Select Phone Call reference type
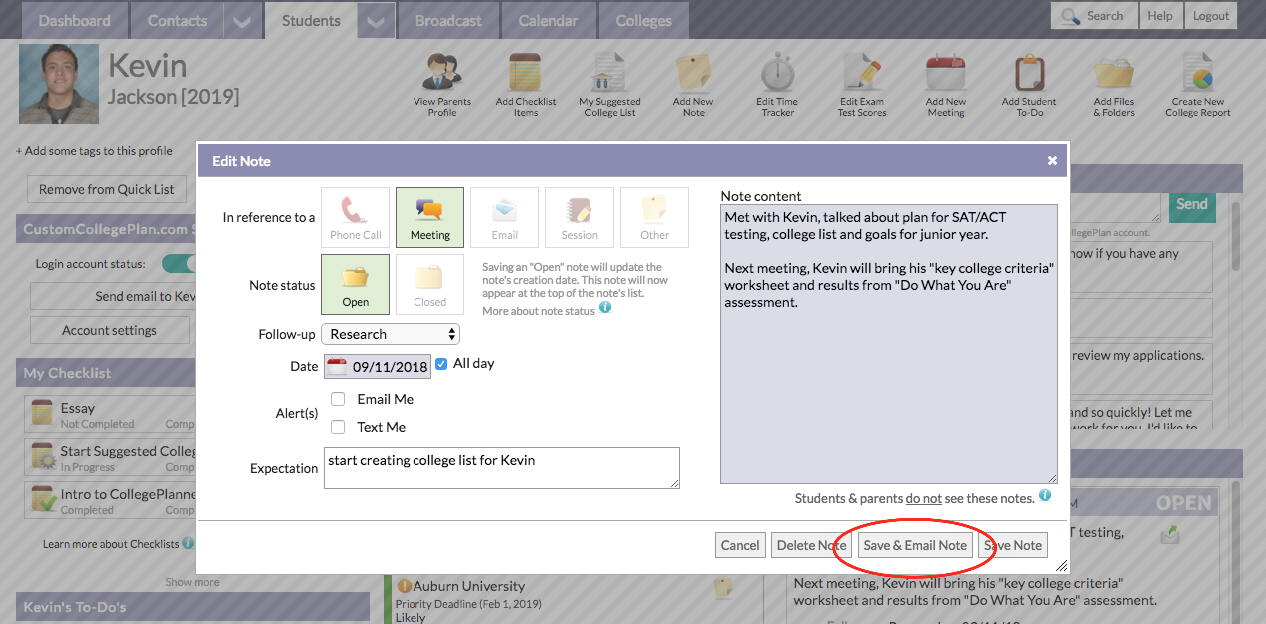The image size is (1266, 624). tap(356, 217)
